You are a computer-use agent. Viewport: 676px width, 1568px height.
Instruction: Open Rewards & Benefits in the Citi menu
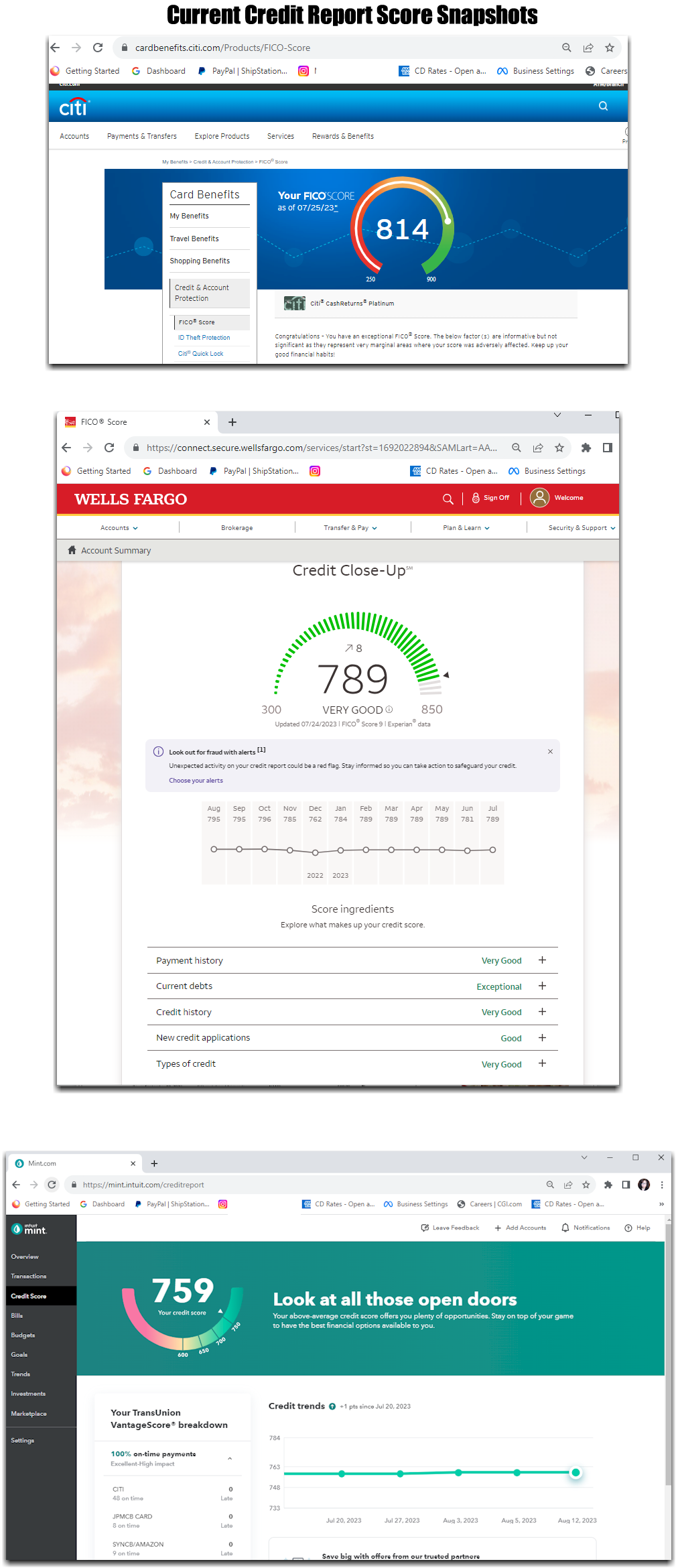[343, 136]
